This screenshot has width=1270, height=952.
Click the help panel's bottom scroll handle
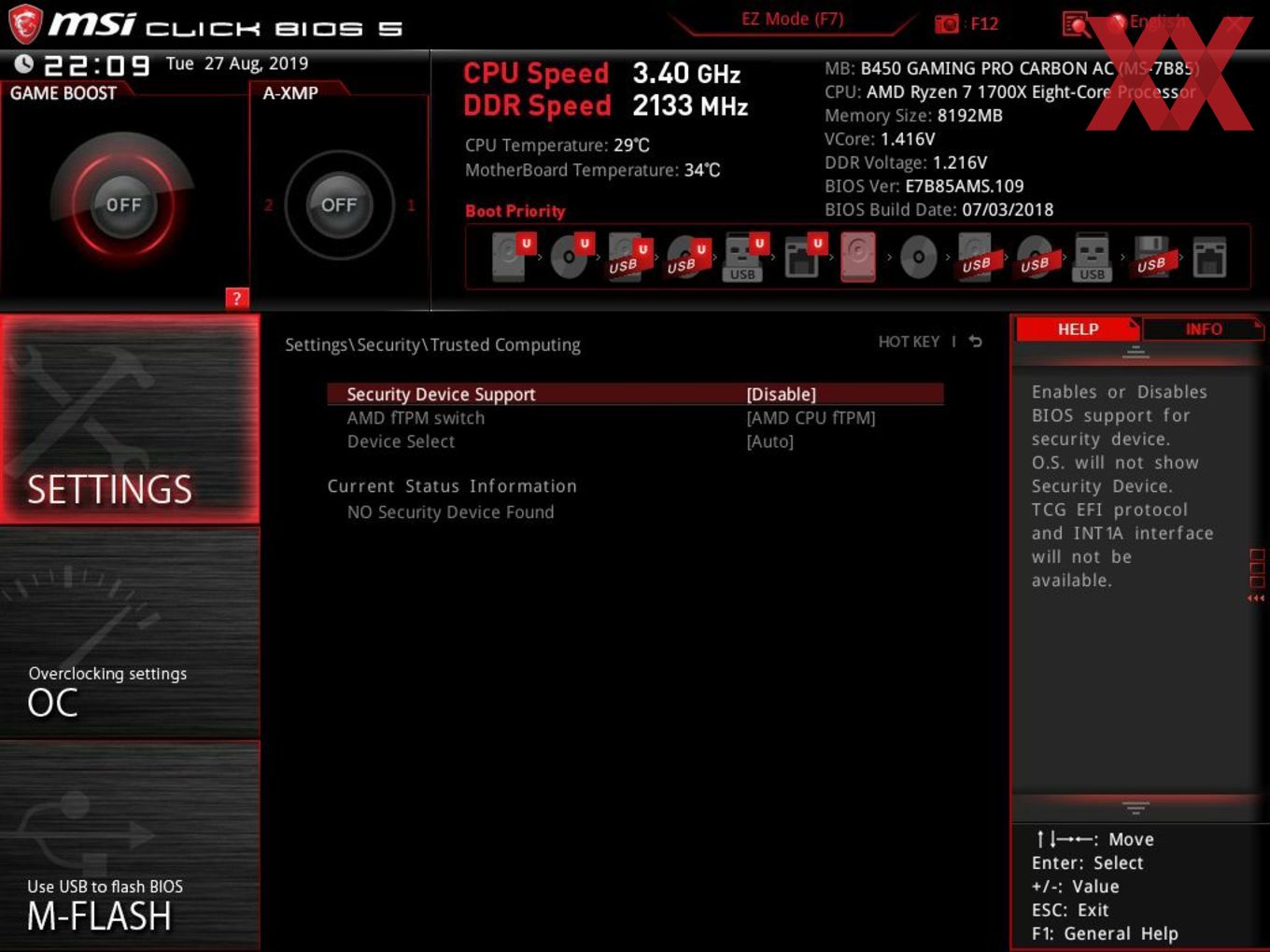pos(1136,806)
